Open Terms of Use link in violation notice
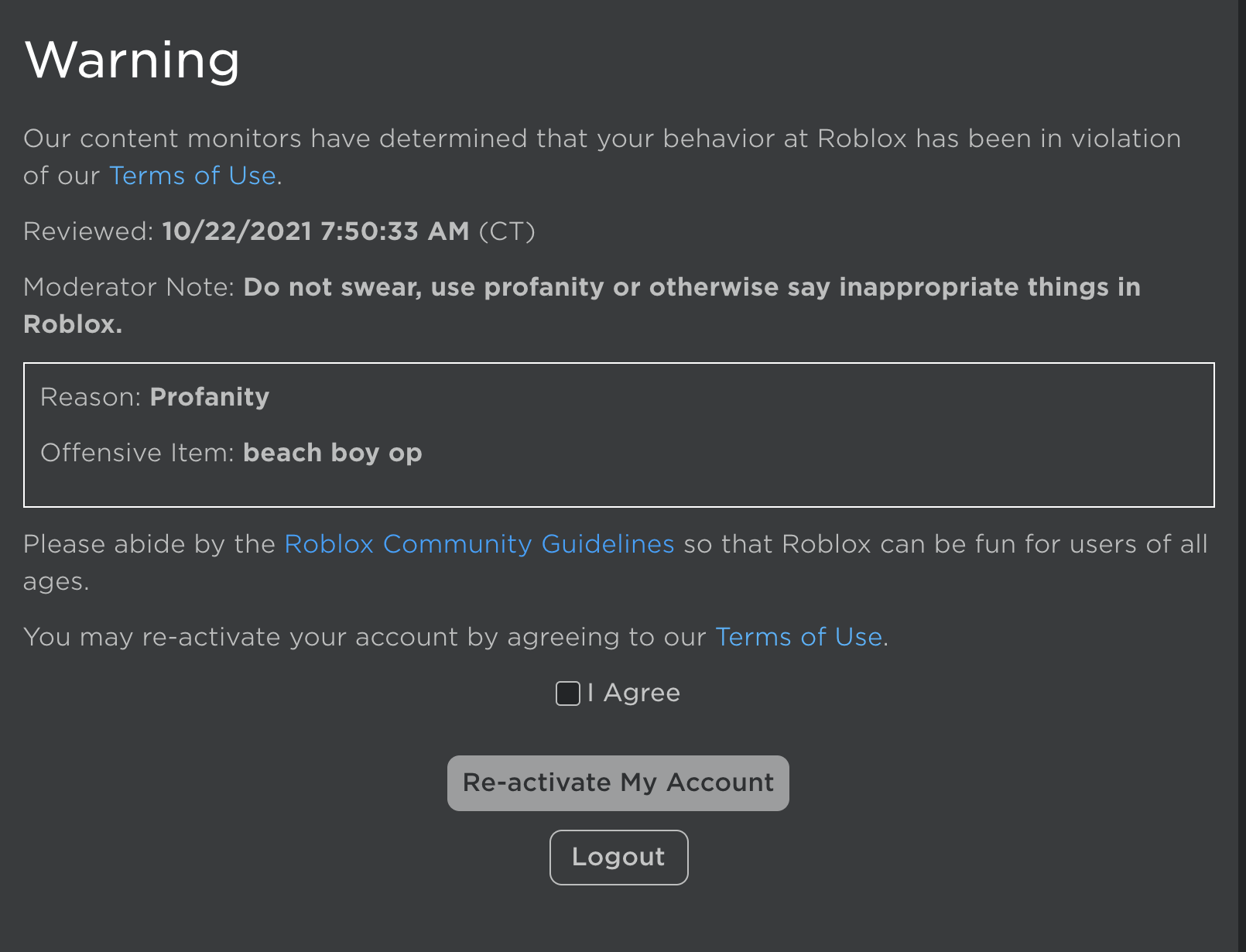Viewport: 1246px width, 952px height. 193,176
